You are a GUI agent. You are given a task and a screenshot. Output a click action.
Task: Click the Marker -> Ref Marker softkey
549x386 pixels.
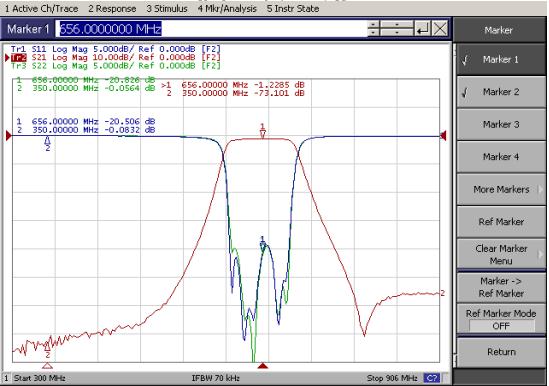(501, 287)
